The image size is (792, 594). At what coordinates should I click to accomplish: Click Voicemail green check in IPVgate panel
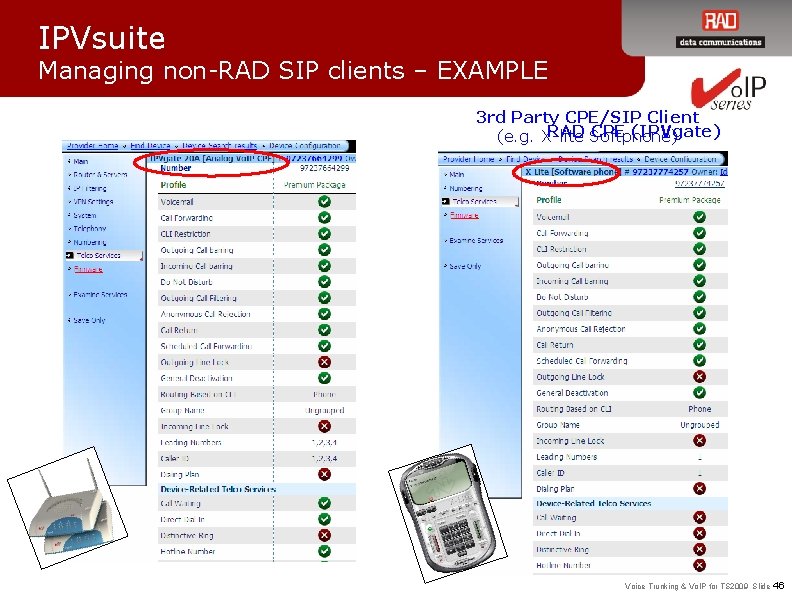click(324, 201)
